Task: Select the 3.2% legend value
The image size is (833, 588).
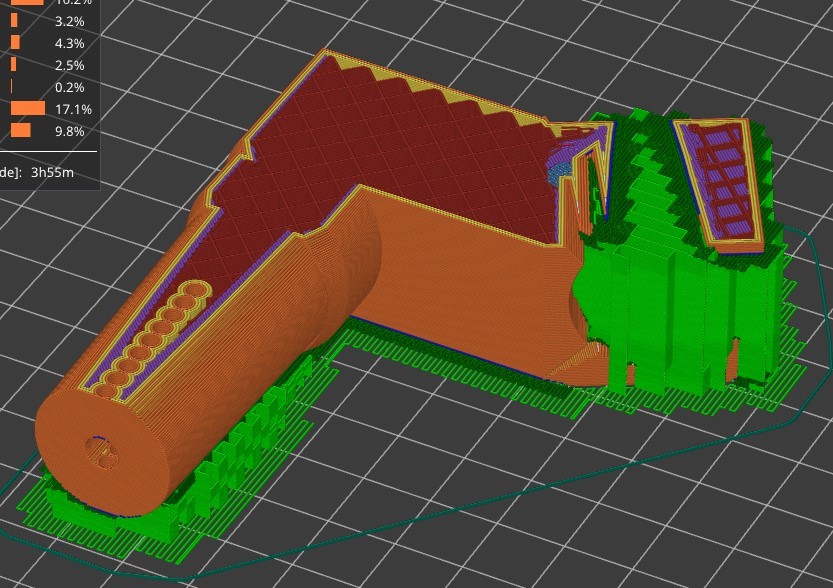Action: point(70,21)
